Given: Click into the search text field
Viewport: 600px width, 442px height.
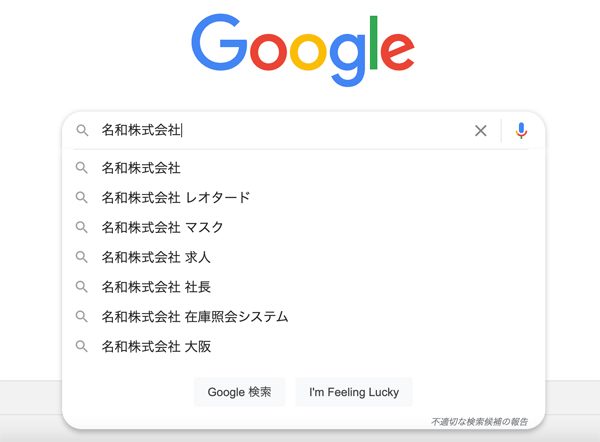Looking at the screenshot, I should (283, 130).
